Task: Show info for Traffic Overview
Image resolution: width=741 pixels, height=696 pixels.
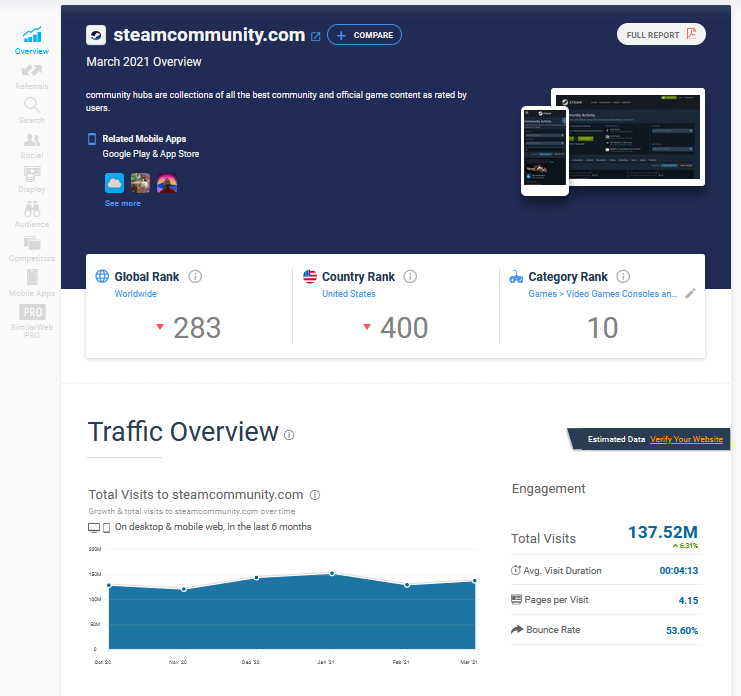Action: 289,435
